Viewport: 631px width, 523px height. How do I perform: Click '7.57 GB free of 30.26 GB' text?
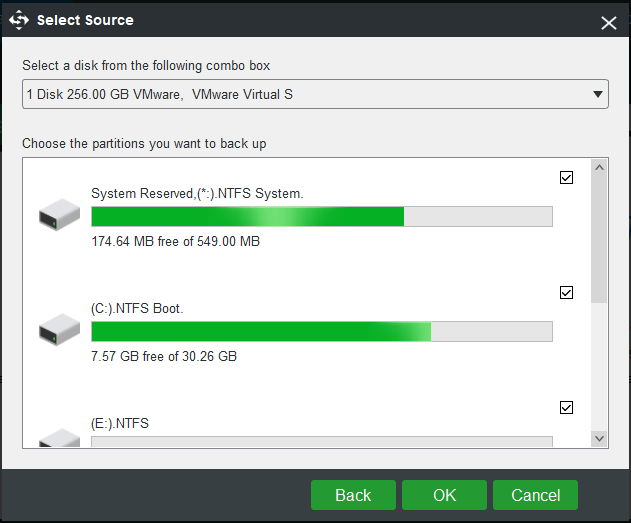(164, 356)
